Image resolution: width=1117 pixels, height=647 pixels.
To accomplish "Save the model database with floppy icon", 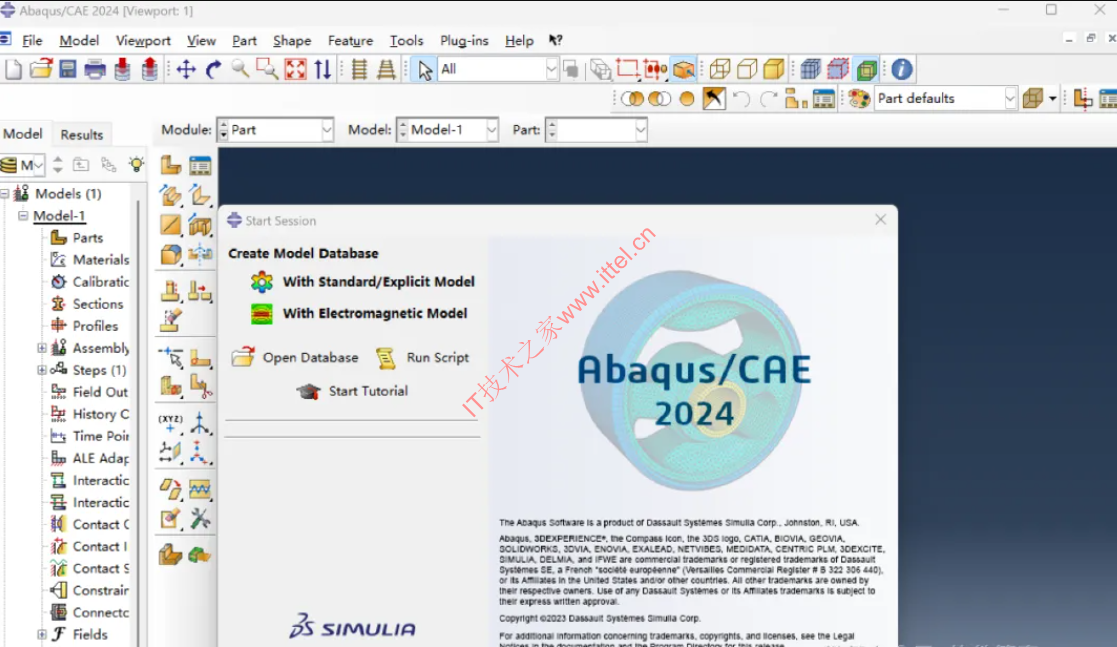I will (68, 69).
